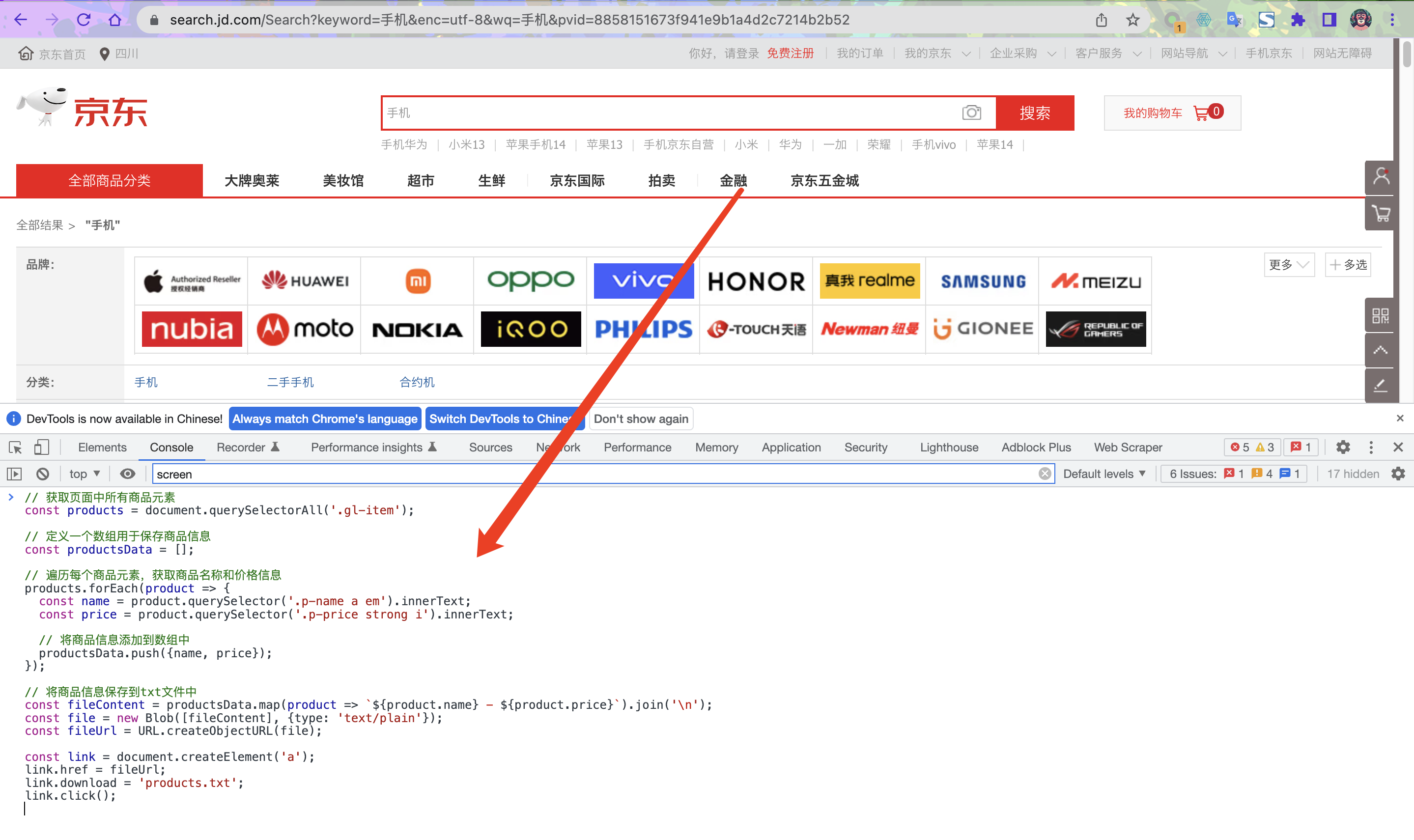Image resolution: width=1414 pixels, height=840 pixels.
Task: Switch to the Elements tab
Action: tap(102, 448)
